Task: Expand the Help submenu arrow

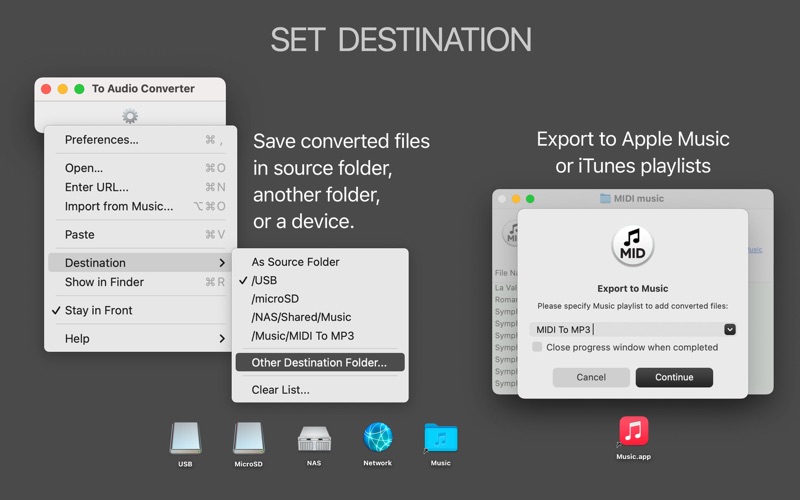Action: click(x=222, y=339)
